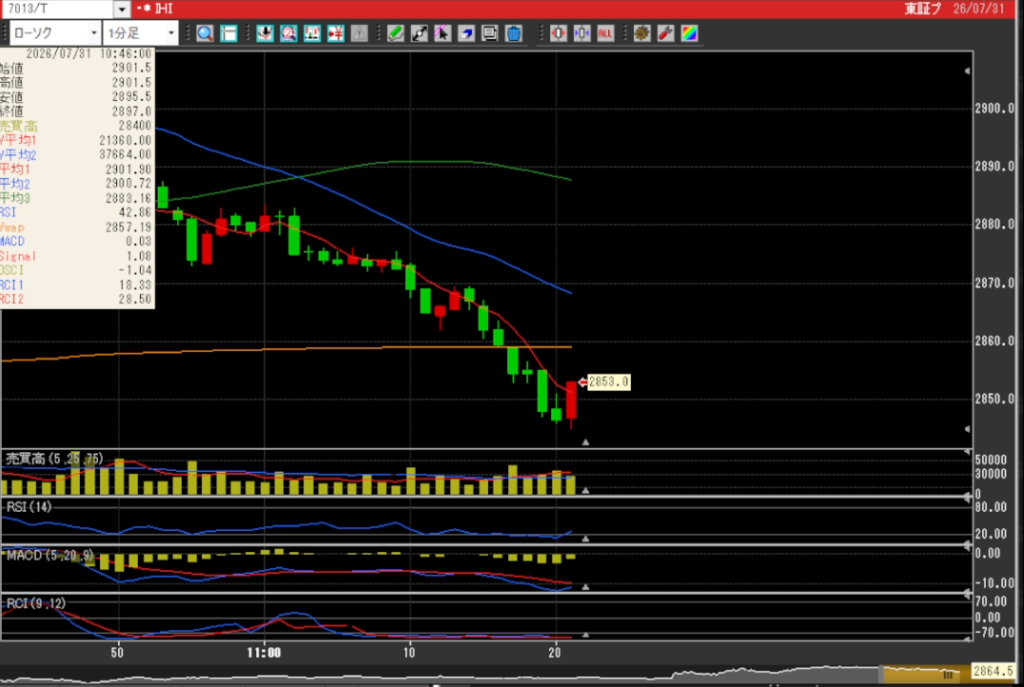Click the 2853.0 current price tag

pos(608,381)
